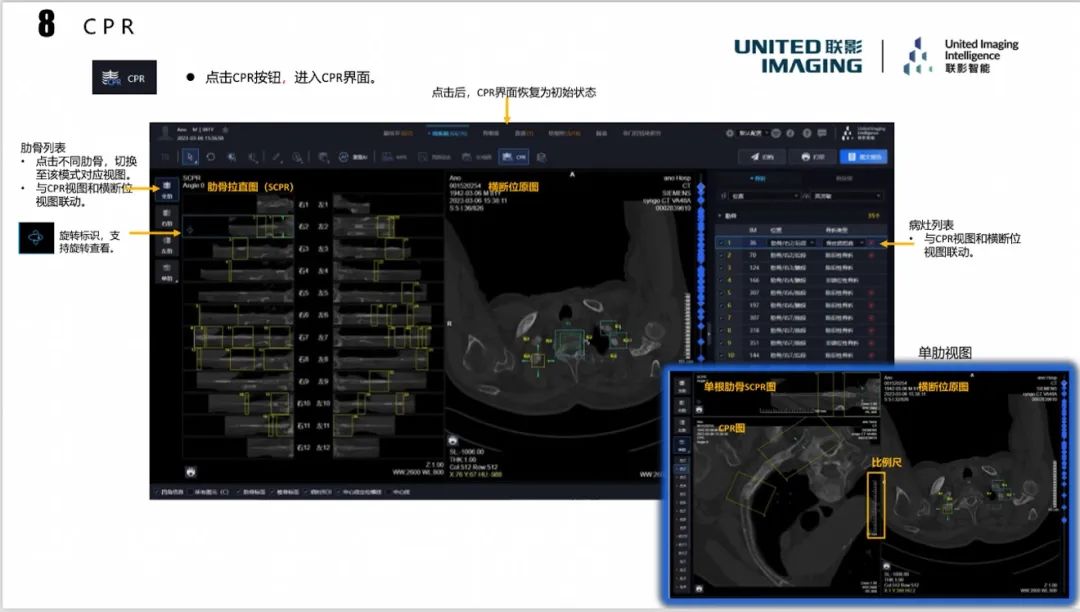Collapse the 肋骨 section in the lesion list
Image resolution: width=1080 pixels, height=612 pixels.
coord(722,215)
